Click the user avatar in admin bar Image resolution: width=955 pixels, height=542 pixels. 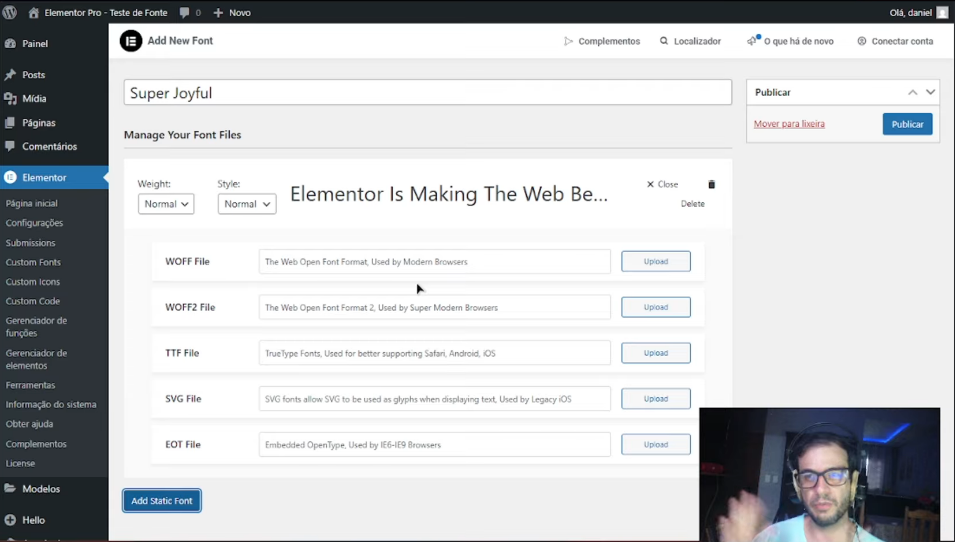click(942, 13)
